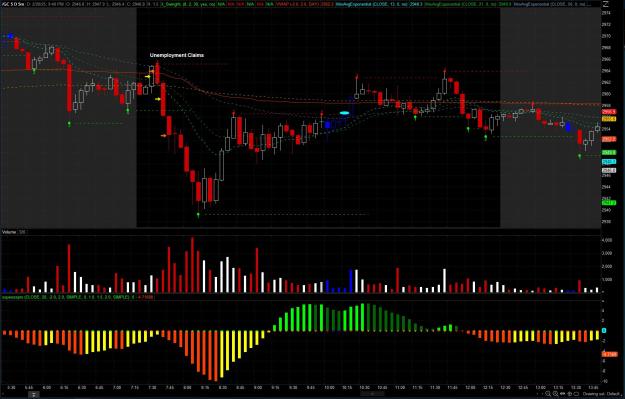625x399 pixels.
Task: Click the 12:00 time axis label
Action: (x=470, y=387)
